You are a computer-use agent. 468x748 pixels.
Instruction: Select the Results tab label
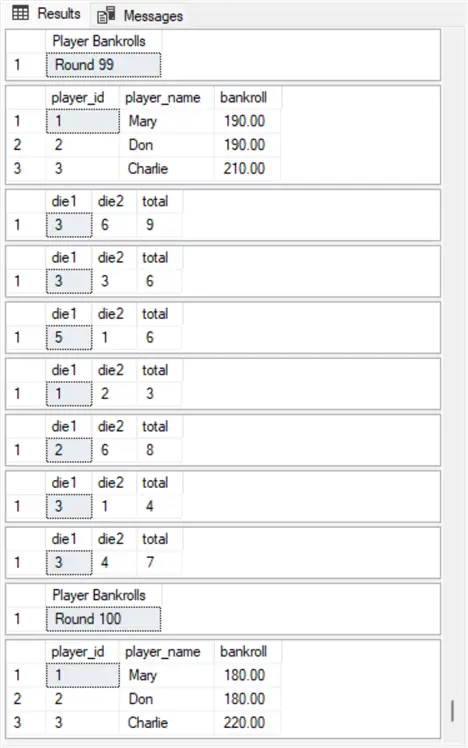(59, 13)
